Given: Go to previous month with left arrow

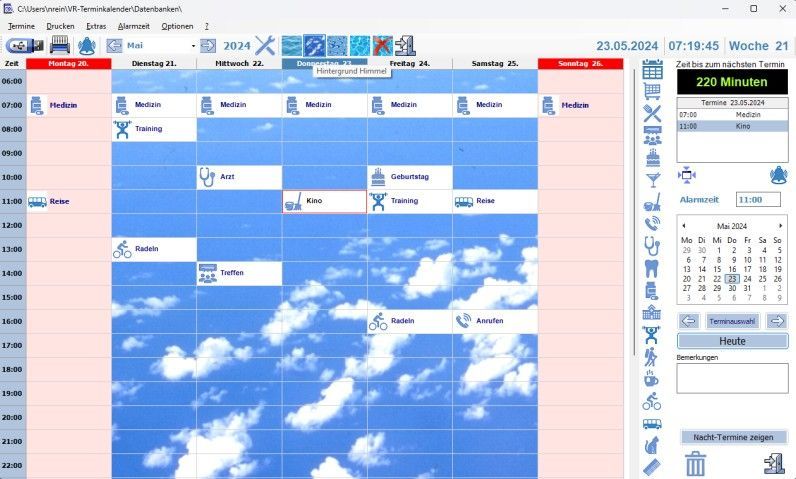Looking at the screenshot, I should (x=114, y=45).
